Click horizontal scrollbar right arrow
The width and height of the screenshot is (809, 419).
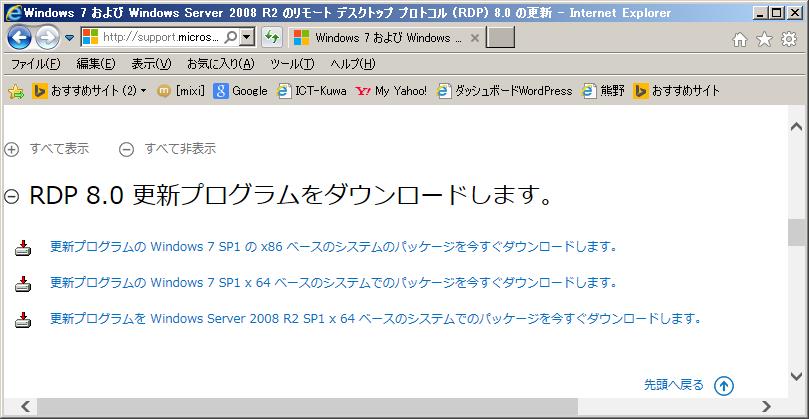(767, 406)
